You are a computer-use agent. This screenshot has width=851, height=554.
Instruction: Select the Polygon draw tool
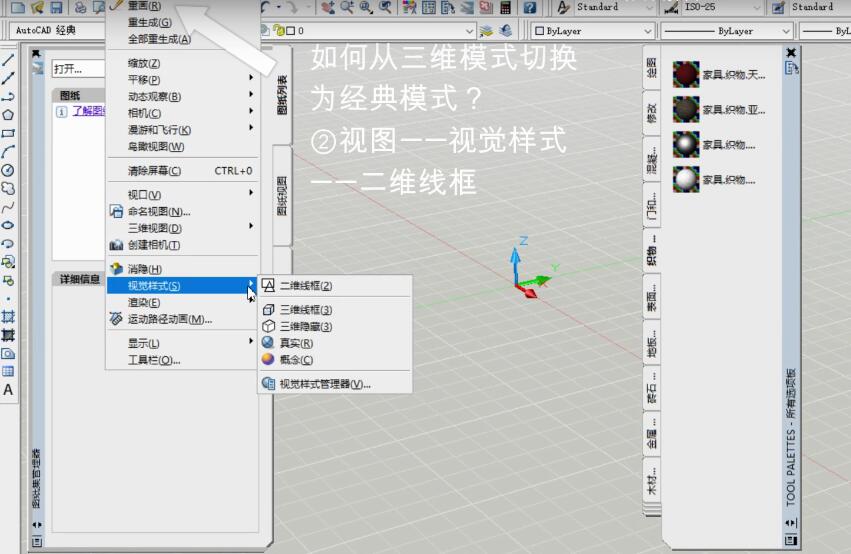8,115
